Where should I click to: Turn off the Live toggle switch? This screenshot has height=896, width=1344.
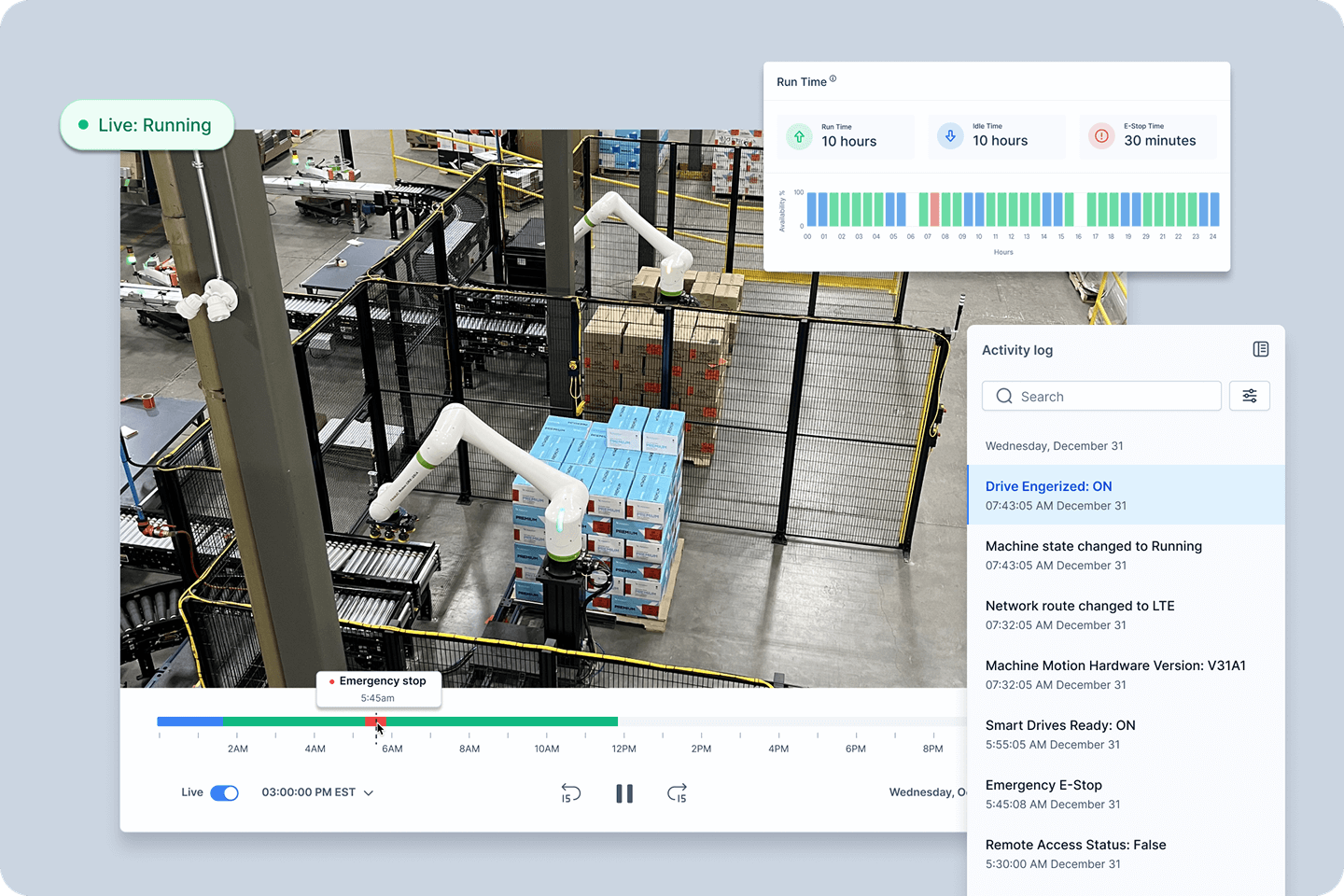(x=224, y=792)
